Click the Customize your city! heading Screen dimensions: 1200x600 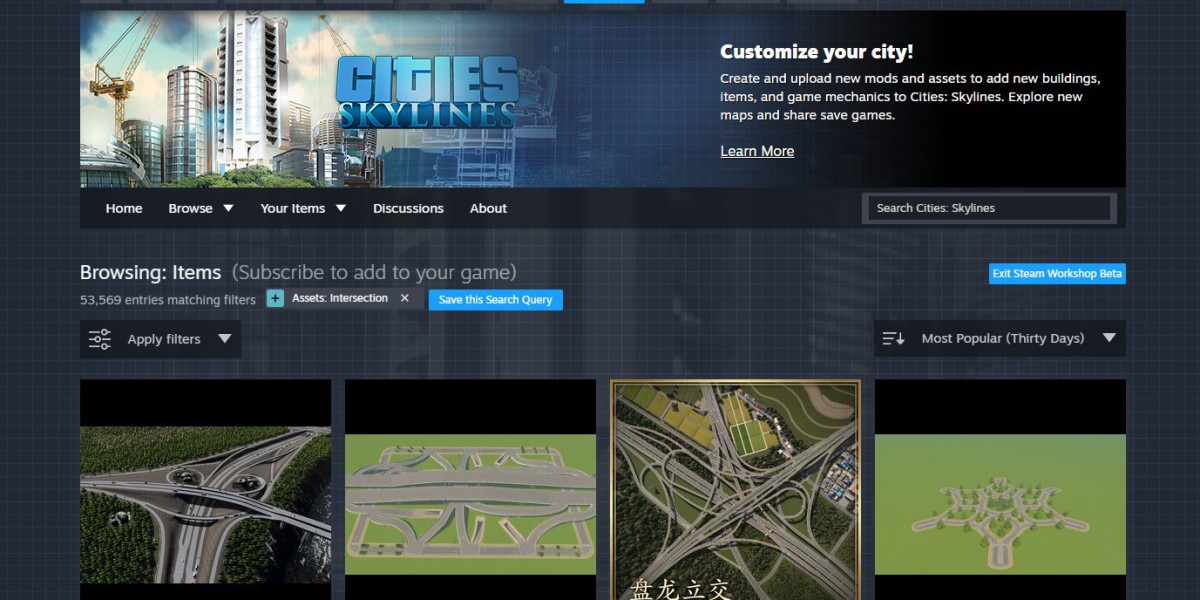pyautogui.click(x=817, y=52)
